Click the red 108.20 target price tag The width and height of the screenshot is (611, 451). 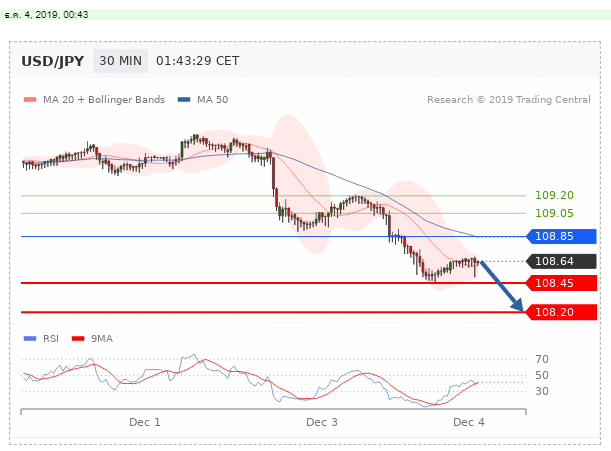coord(561,312)
